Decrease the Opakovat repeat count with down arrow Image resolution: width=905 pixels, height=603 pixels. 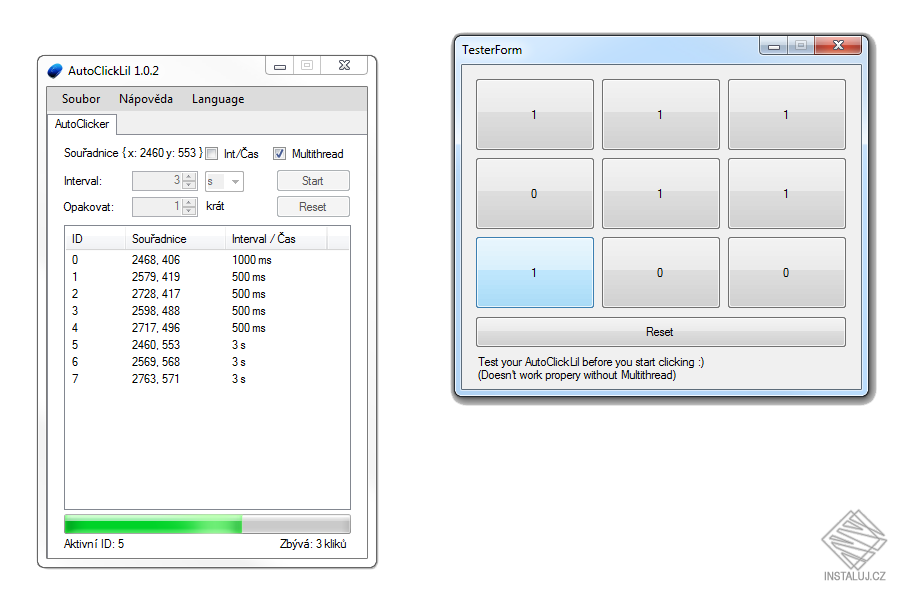point(189,211)
